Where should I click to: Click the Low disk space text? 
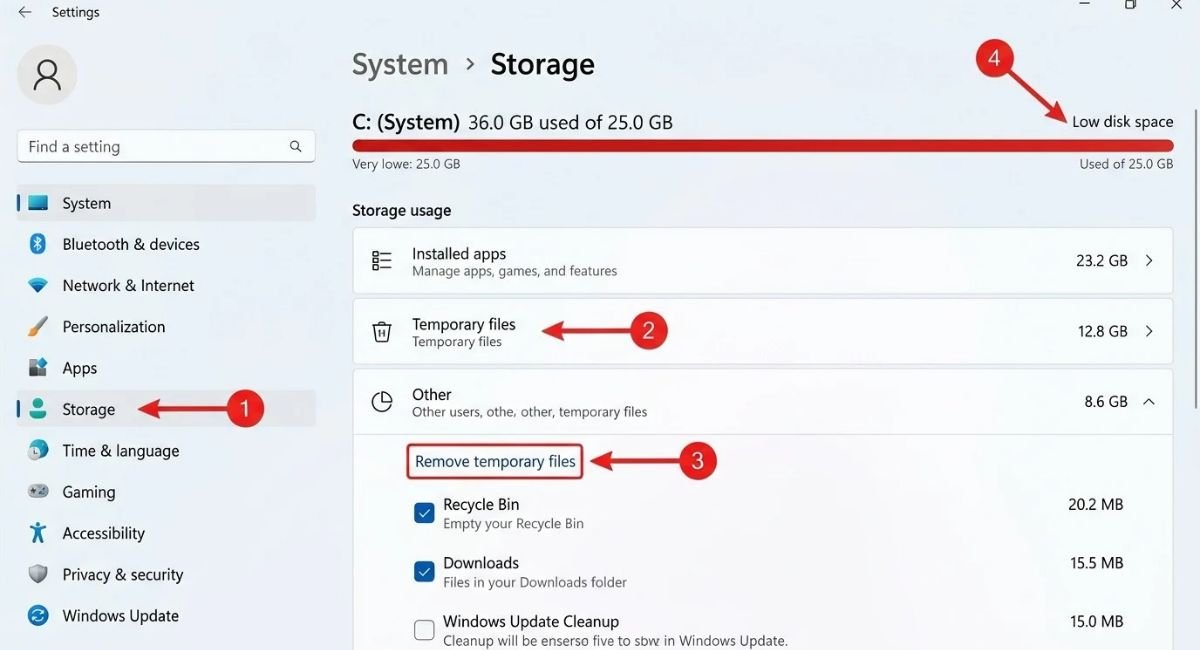click(1123, 121)
